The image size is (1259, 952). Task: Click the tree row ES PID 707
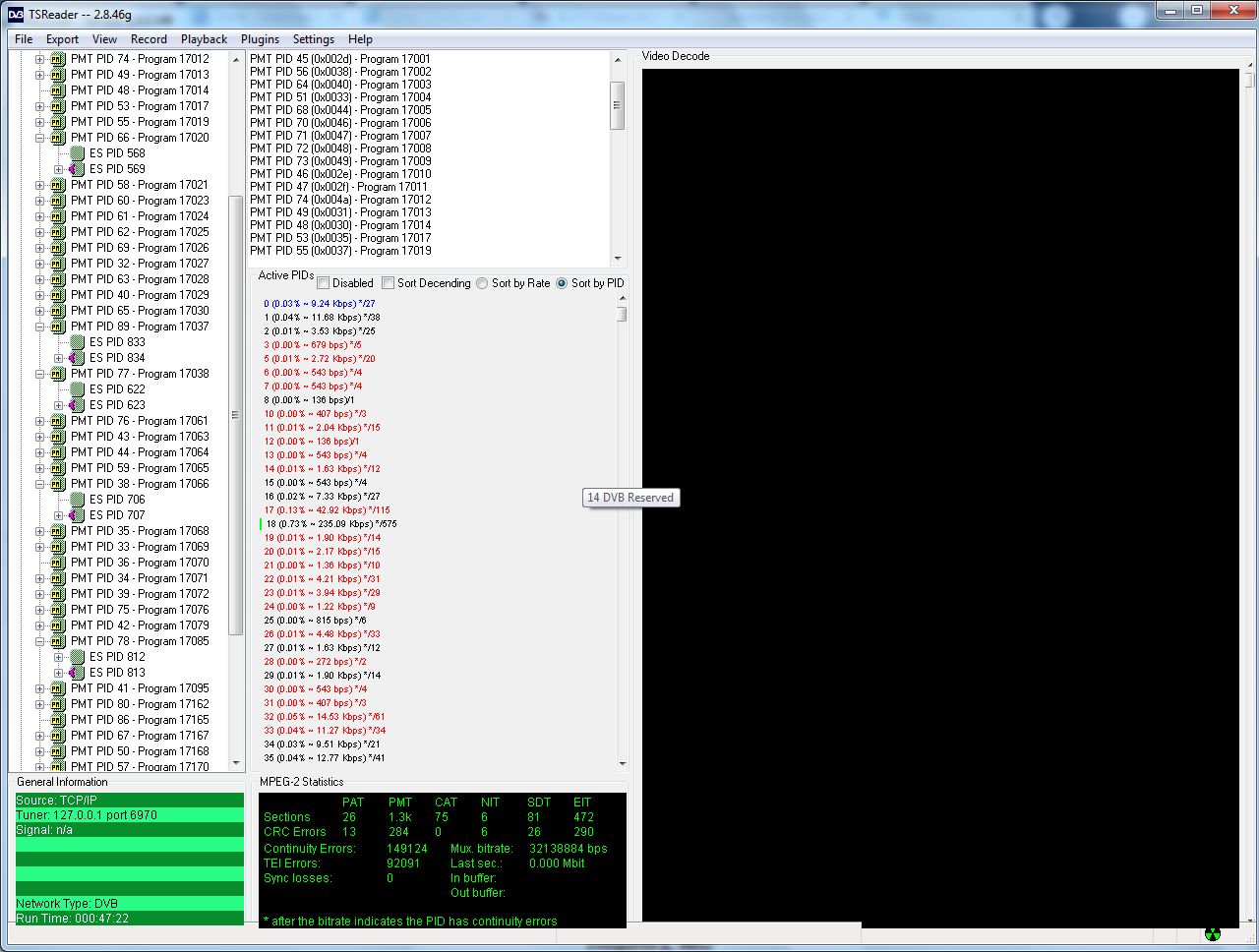tap(117, 515)
